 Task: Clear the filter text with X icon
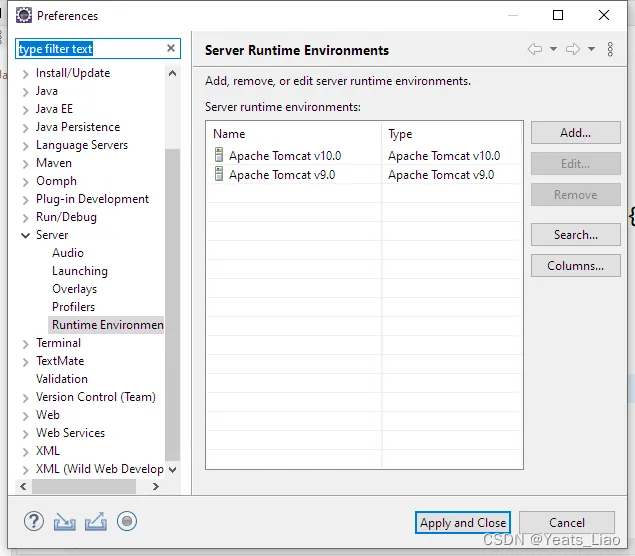171,48
